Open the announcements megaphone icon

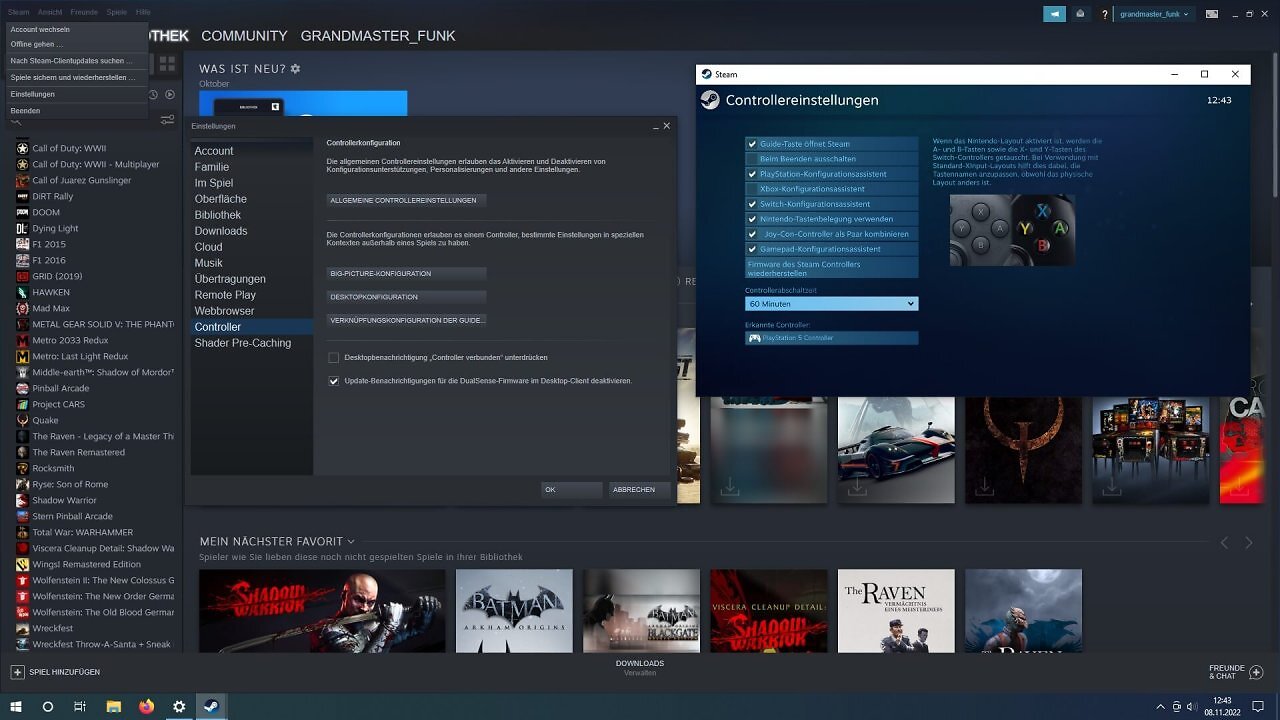click(1055, 14)
